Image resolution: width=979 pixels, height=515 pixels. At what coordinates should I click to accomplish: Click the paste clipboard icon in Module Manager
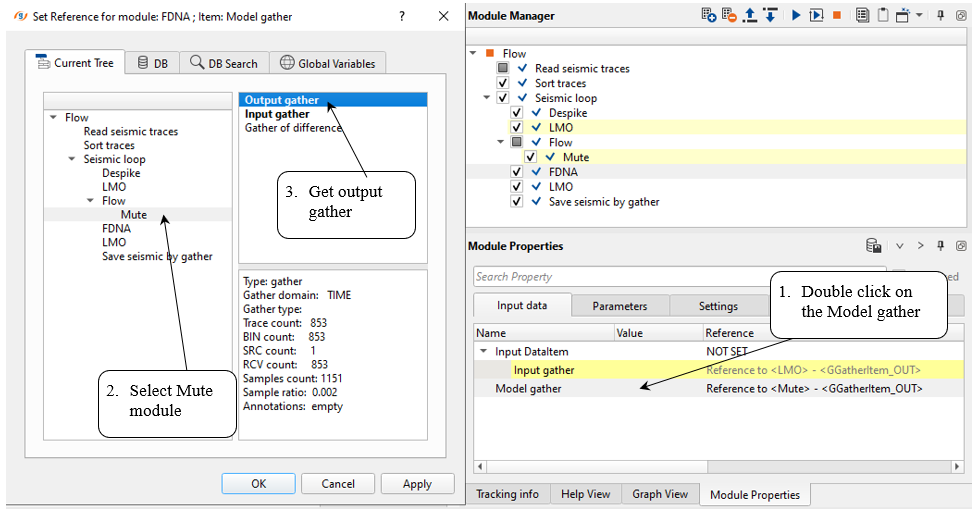pyautogui.click(x=882, y=15)
